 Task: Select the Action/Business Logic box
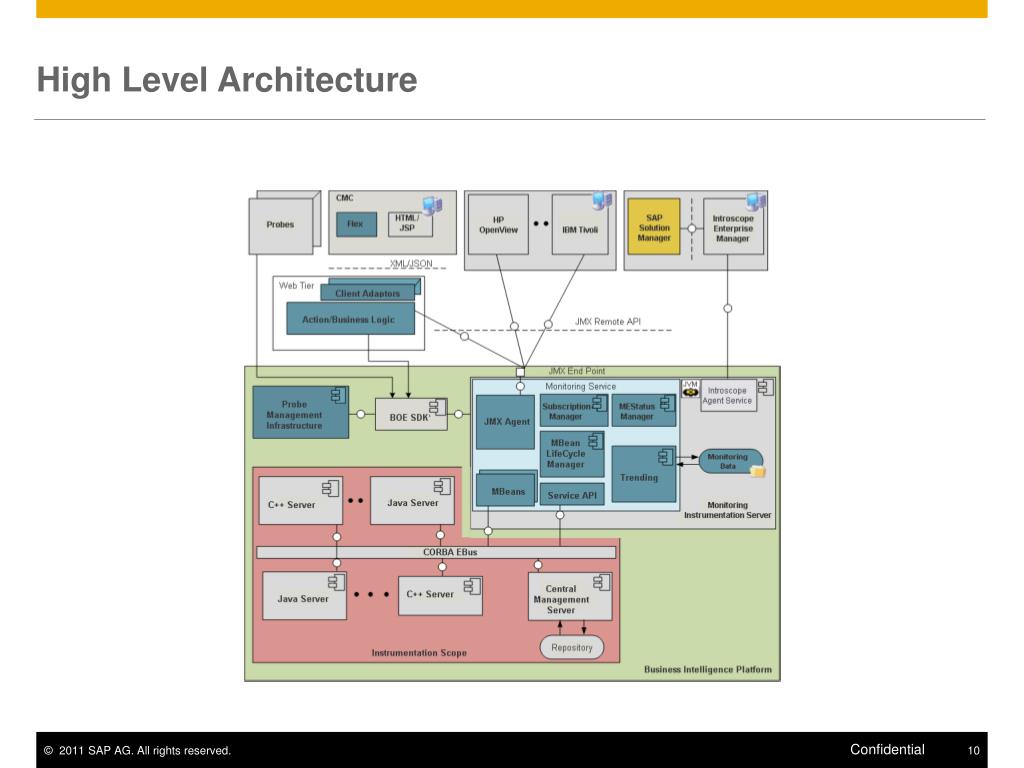(x=351, y=319)
